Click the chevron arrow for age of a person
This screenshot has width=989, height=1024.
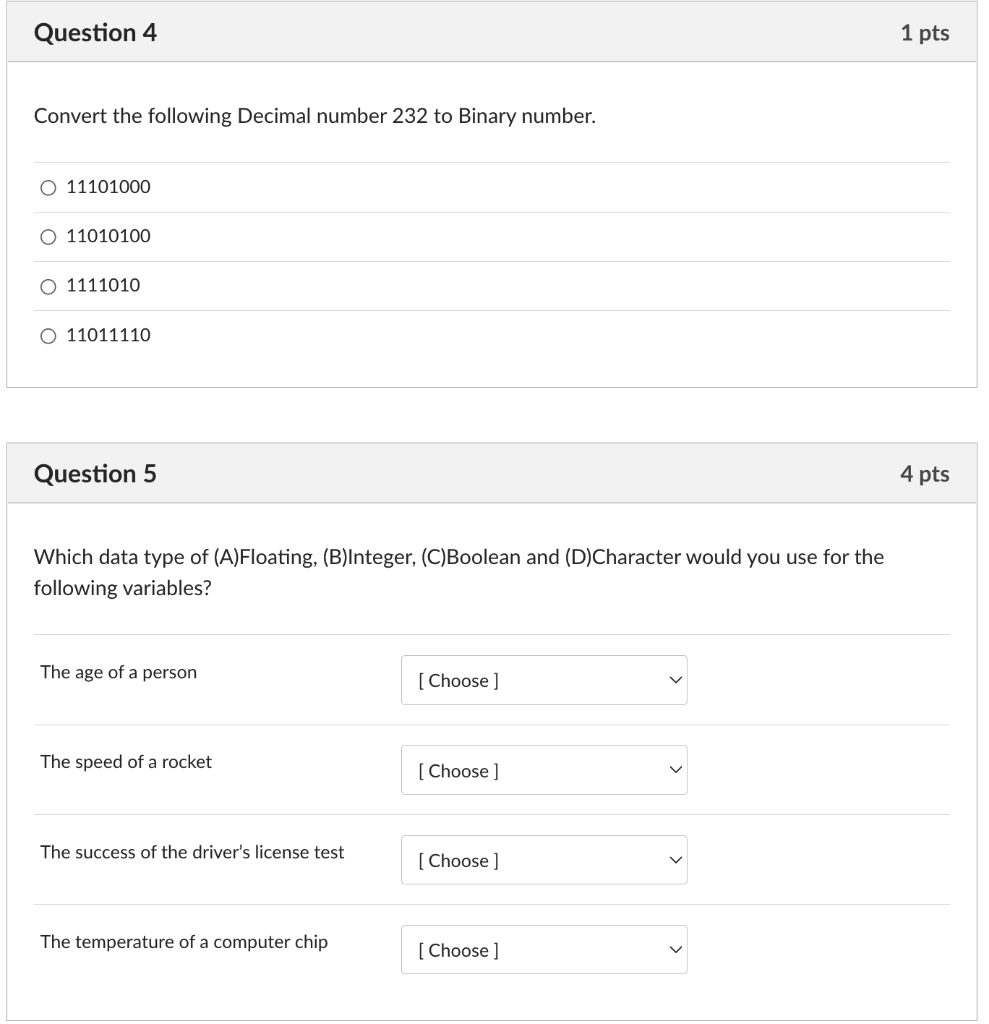pos(675,680)
